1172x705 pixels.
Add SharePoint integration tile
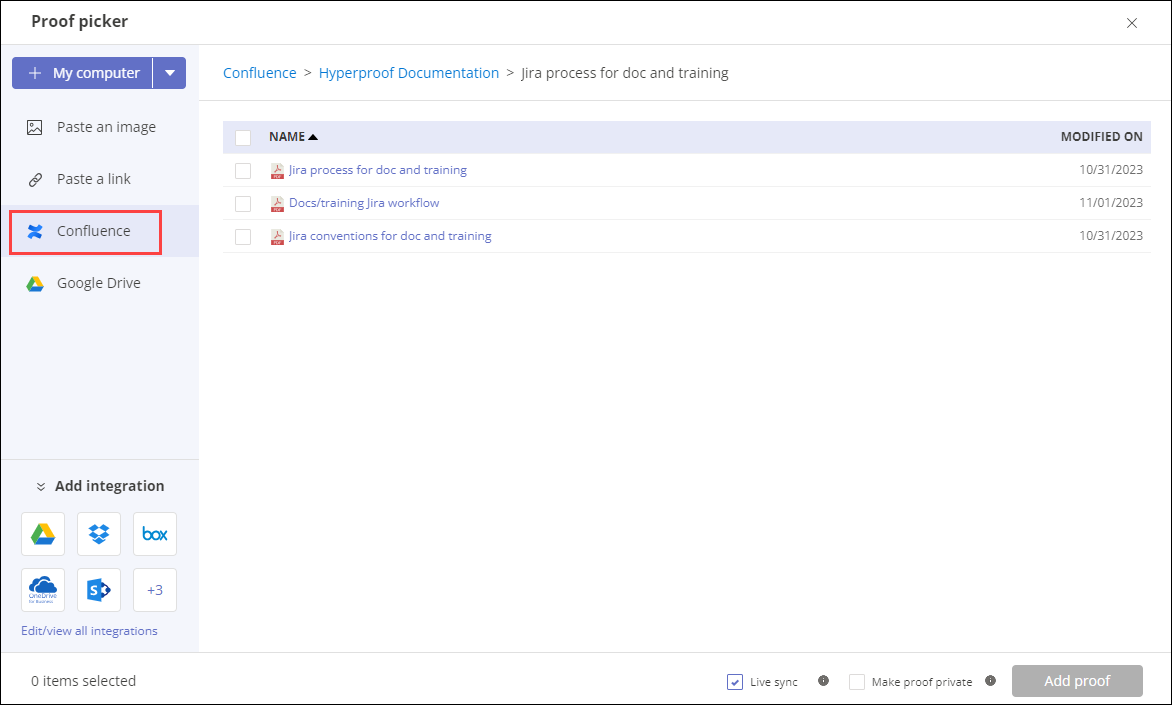click(x=99, y=590)
